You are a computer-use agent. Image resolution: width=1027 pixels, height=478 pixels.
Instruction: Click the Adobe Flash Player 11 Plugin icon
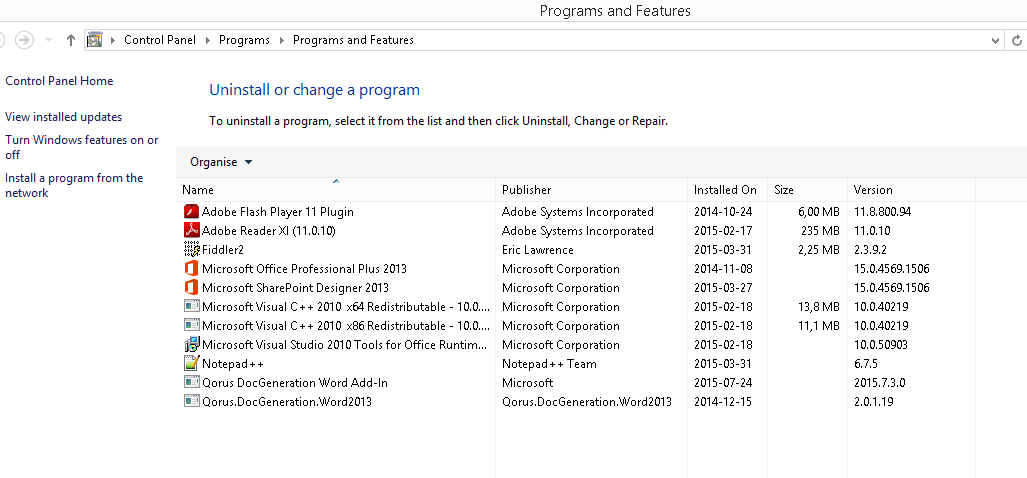click(191, 211)
